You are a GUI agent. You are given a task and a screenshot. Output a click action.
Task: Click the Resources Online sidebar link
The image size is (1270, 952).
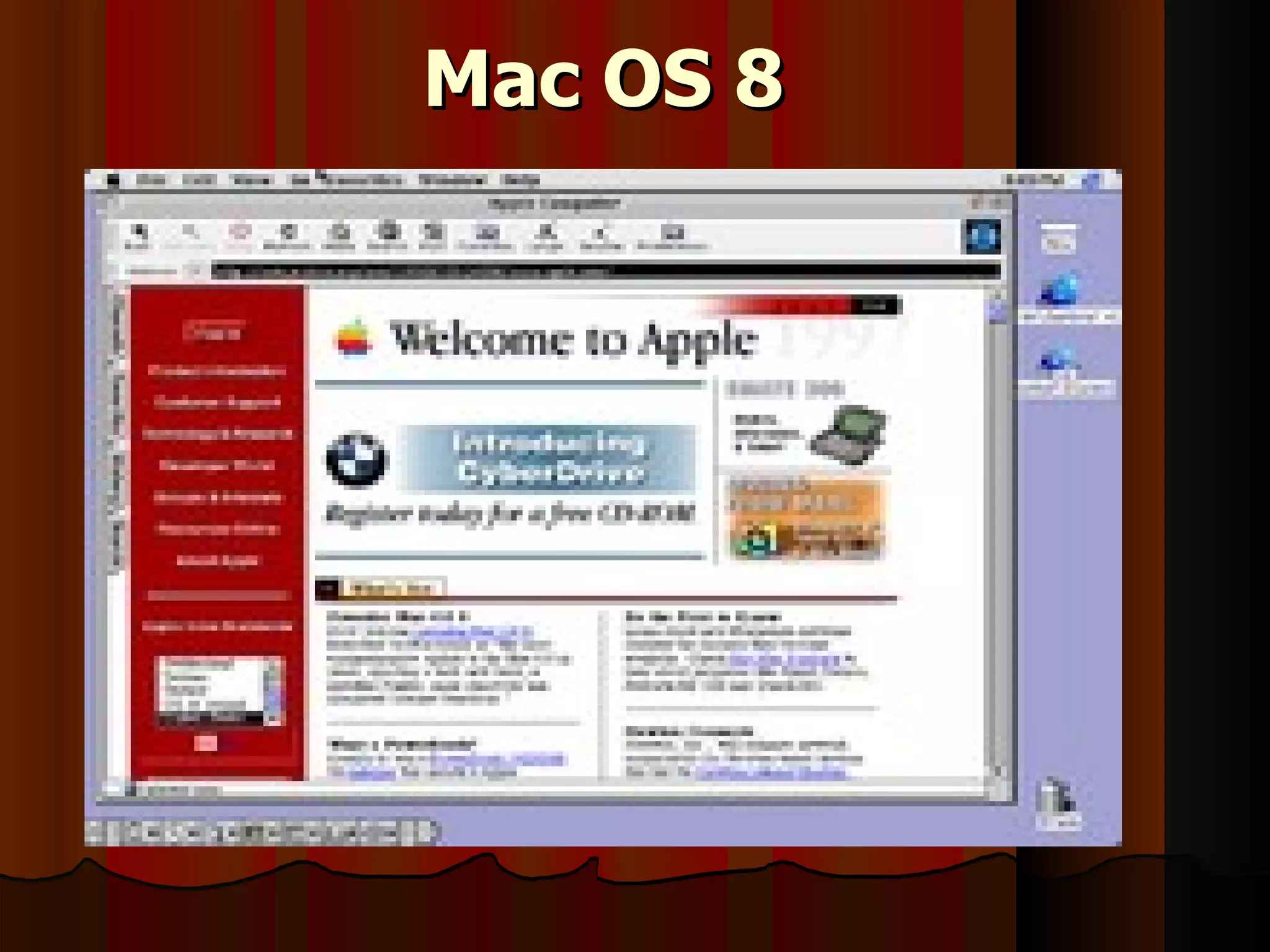[x=217, y=529]
